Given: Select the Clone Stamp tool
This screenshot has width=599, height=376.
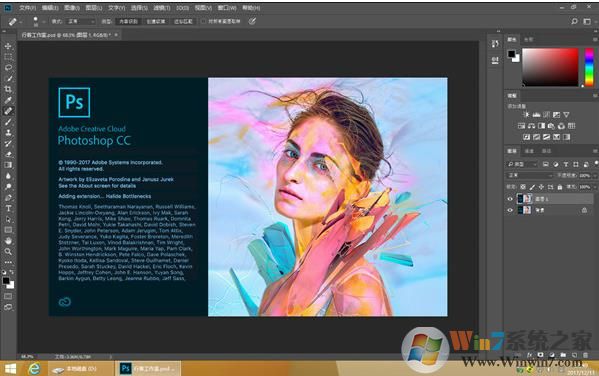Looking at the screenshot, I should click(8, 133).
